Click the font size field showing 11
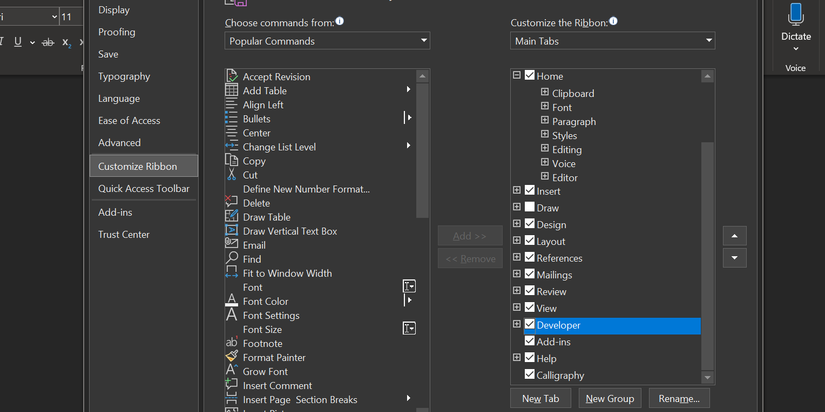825x412 pixels. (x=71, y=17)
